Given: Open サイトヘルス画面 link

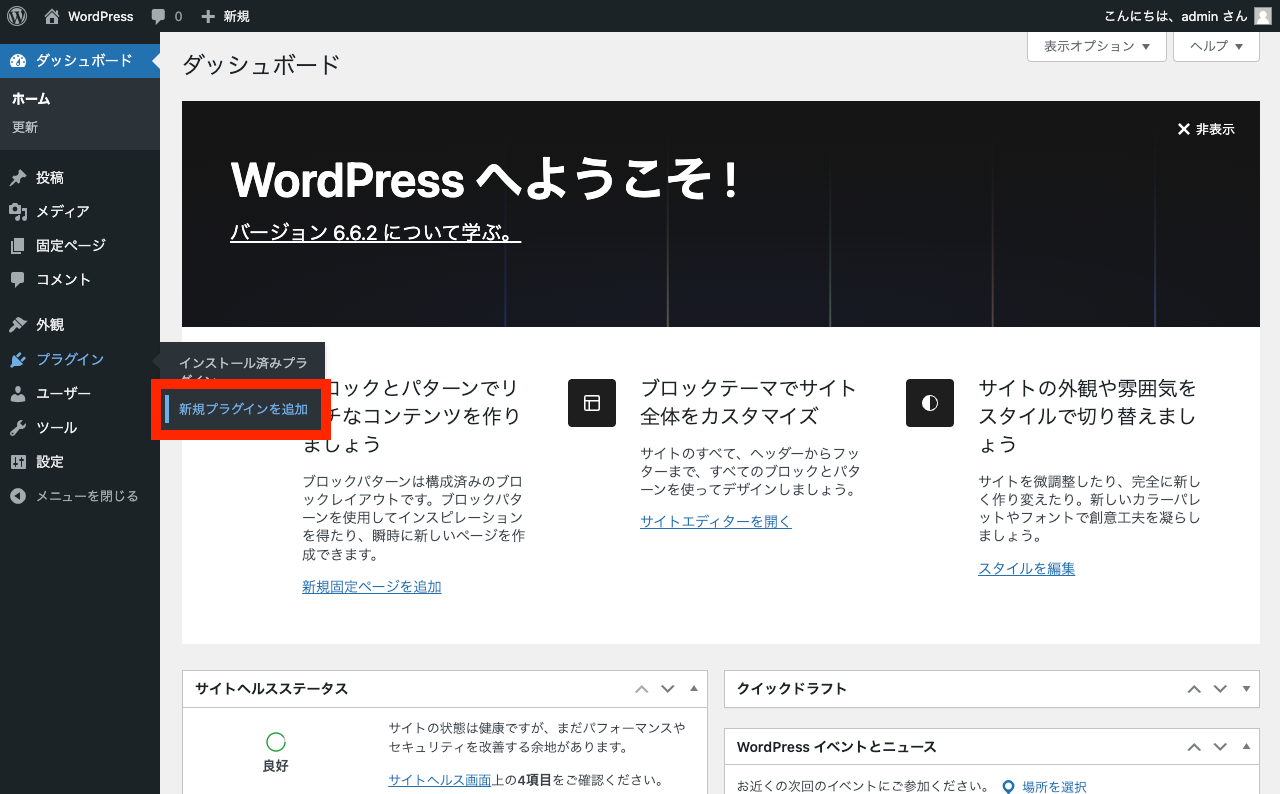Looking at the screenshot, I should [440, 781].
